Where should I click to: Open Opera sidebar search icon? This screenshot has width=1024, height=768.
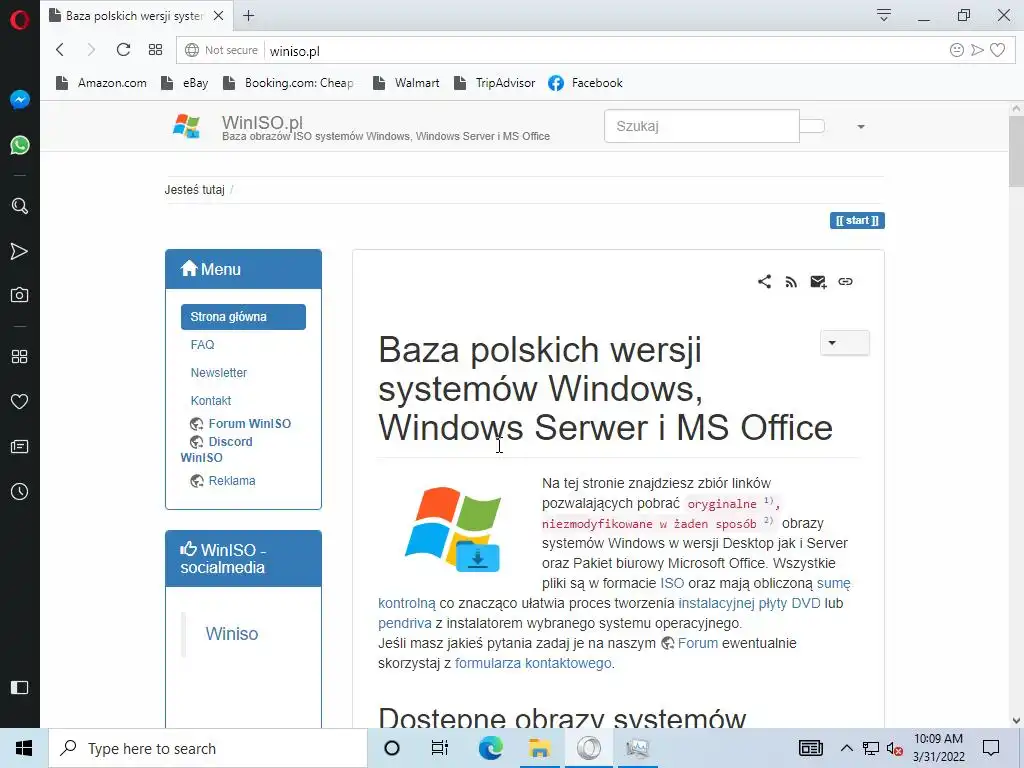click(x=20, y=206)
